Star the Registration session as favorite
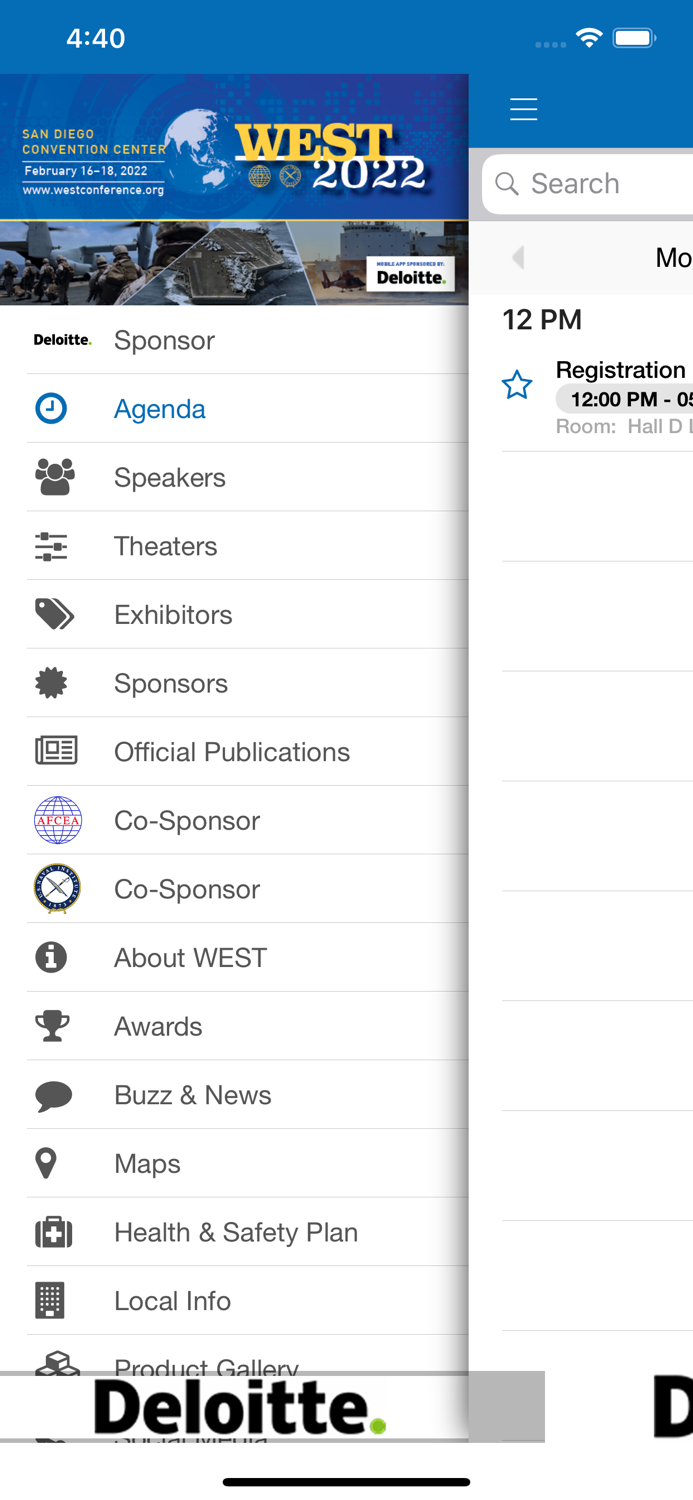 click(517, 385)
